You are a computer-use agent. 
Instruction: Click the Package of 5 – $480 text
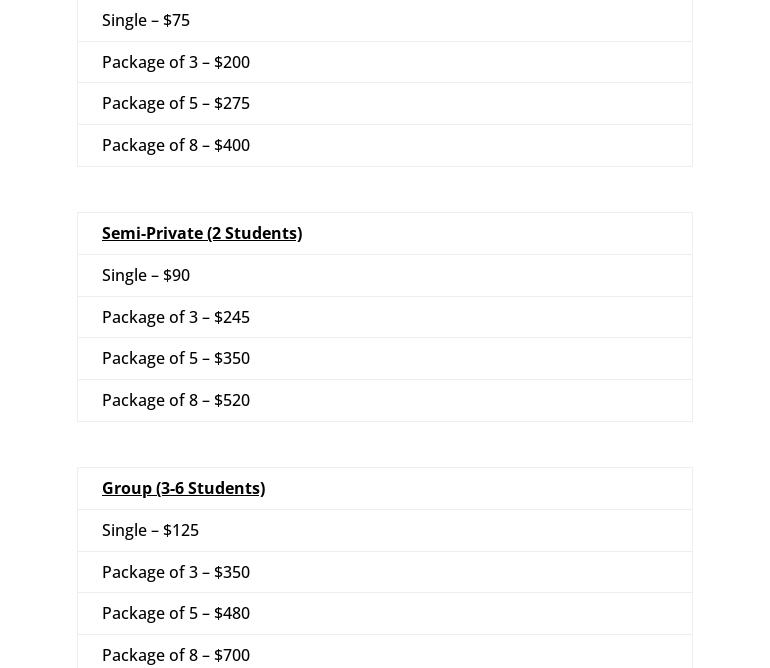(x=176, y=613)
